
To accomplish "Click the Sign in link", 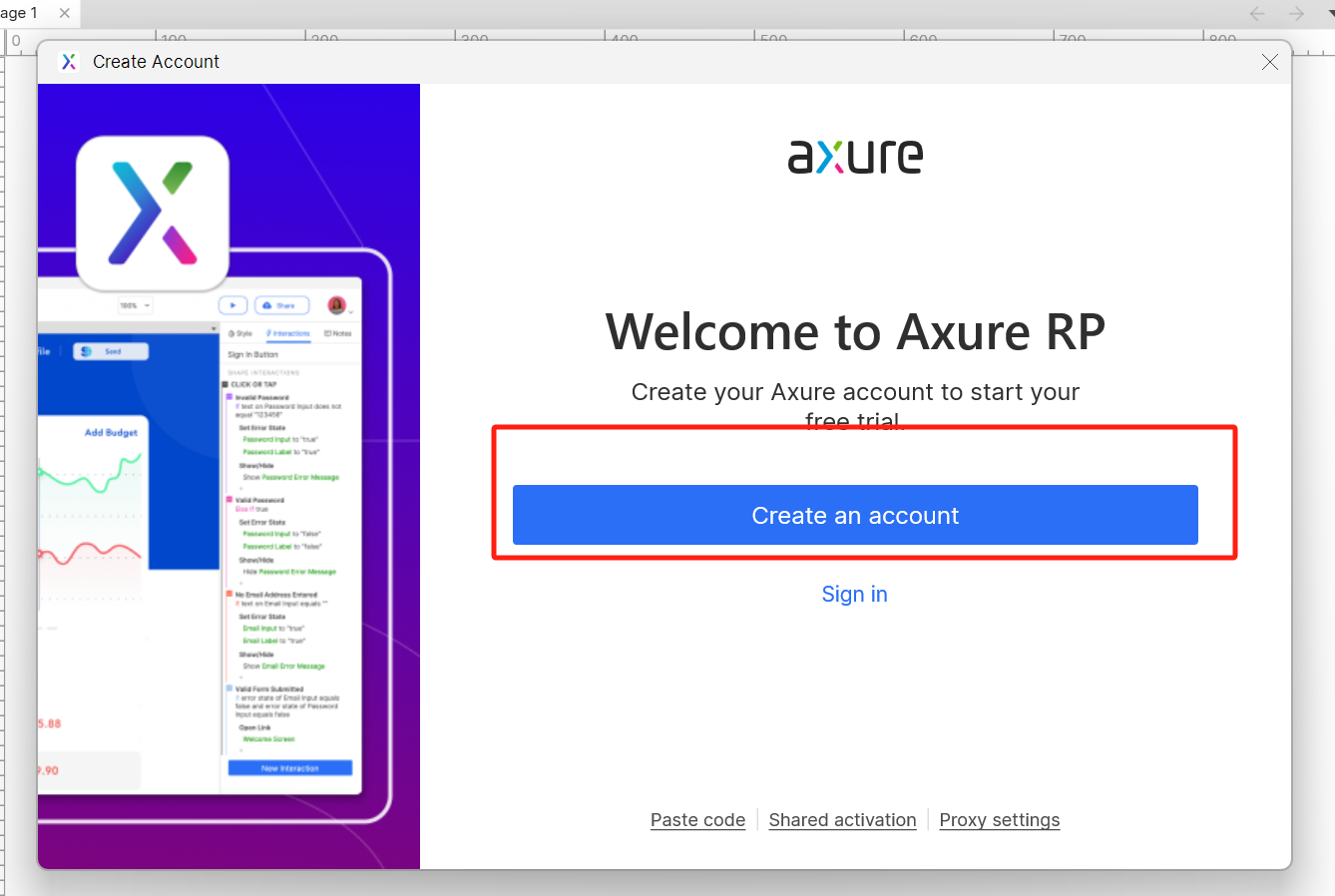I will point(854,594).
